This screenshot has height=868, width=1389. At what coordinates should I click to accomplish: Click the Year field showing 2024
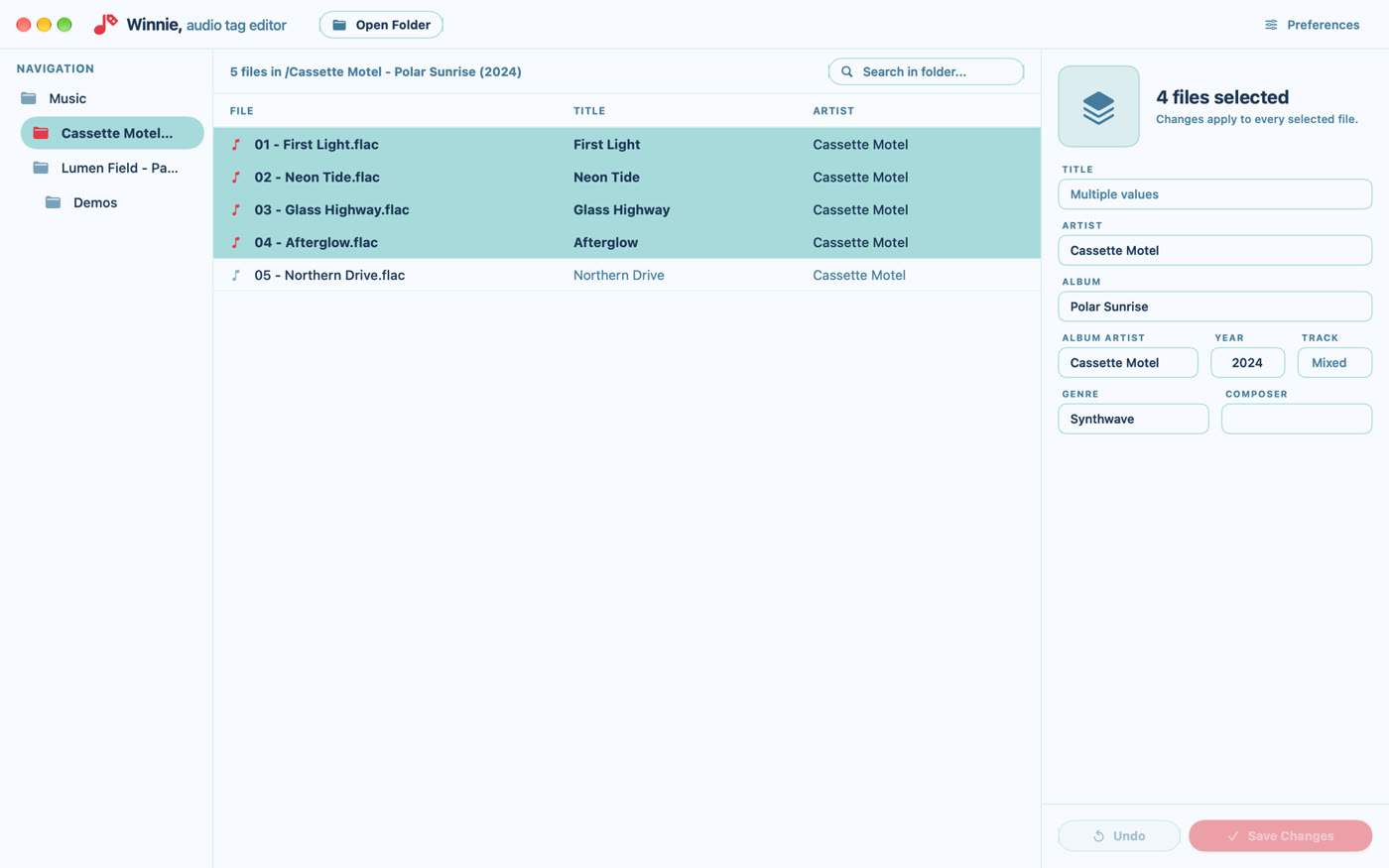point(1247,363)
